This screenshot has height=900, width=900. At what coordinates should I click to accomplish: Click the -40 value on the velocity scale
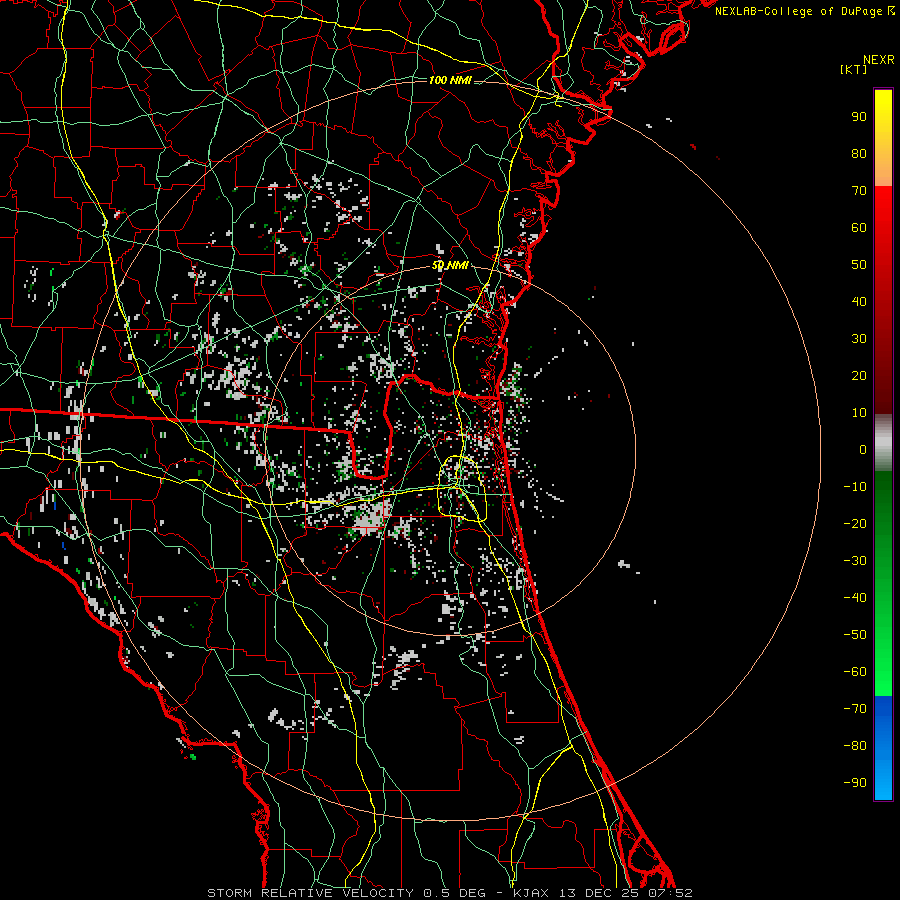coord(855,598)
